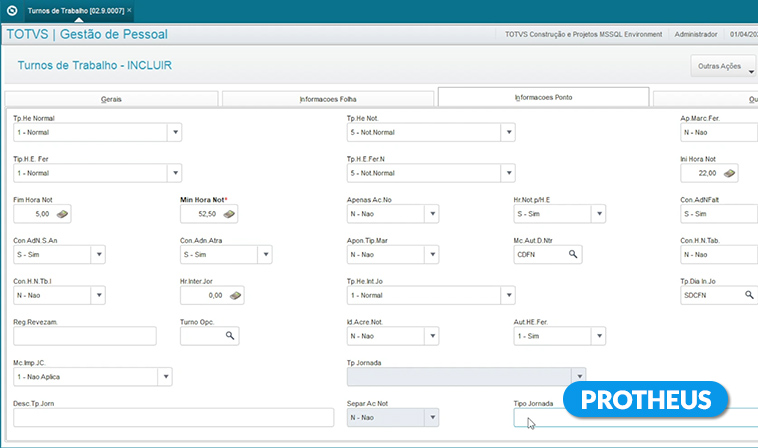Expand the Tp.He Normal dropdown
This screenshot has height=448, width=758.
[x=174, y=132]
